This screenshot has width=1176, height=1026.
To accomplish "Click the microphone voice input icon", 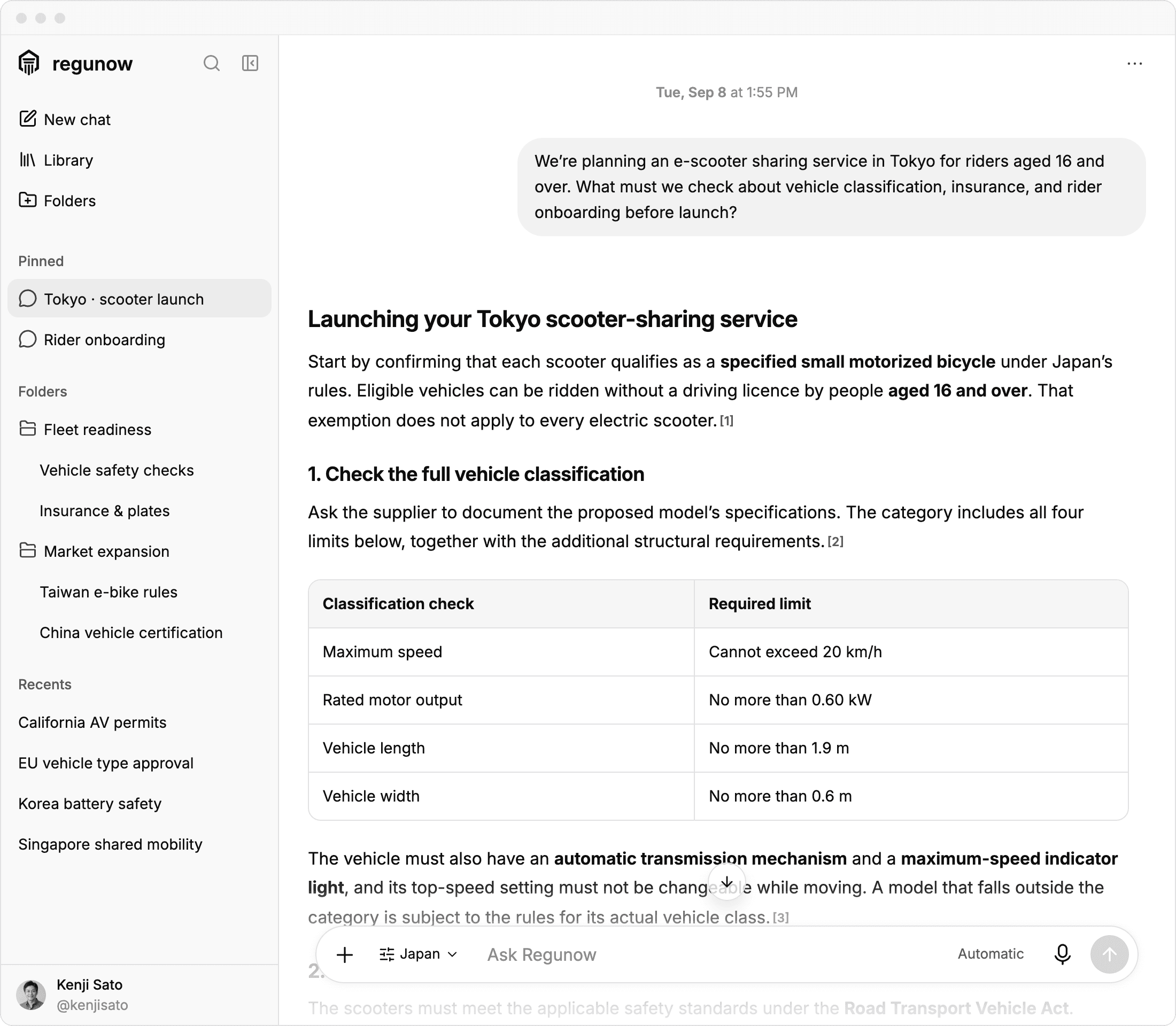I will click(1063, 954).
